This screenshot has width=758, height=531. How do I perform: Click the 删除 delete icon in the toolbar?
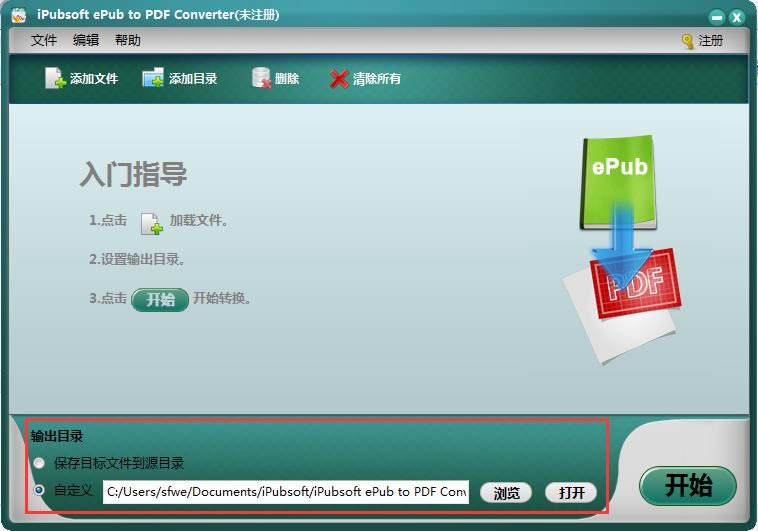(262, 78)
